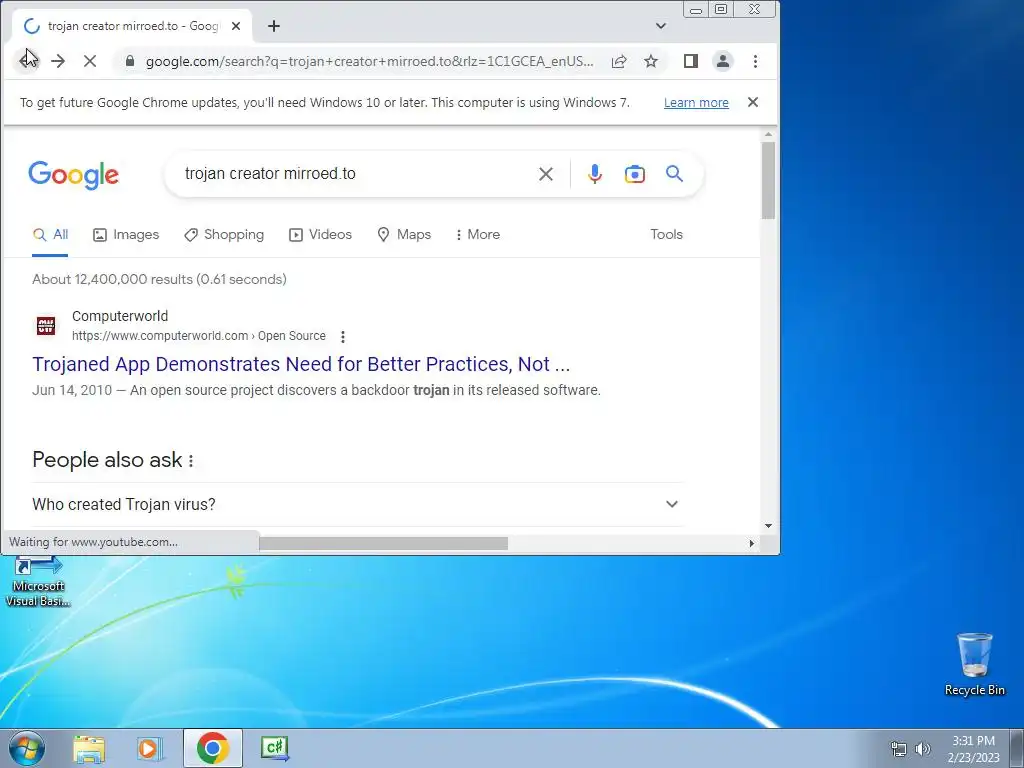Follow the 'Learn more' link
1024x768 pixels.
point(696,103)
